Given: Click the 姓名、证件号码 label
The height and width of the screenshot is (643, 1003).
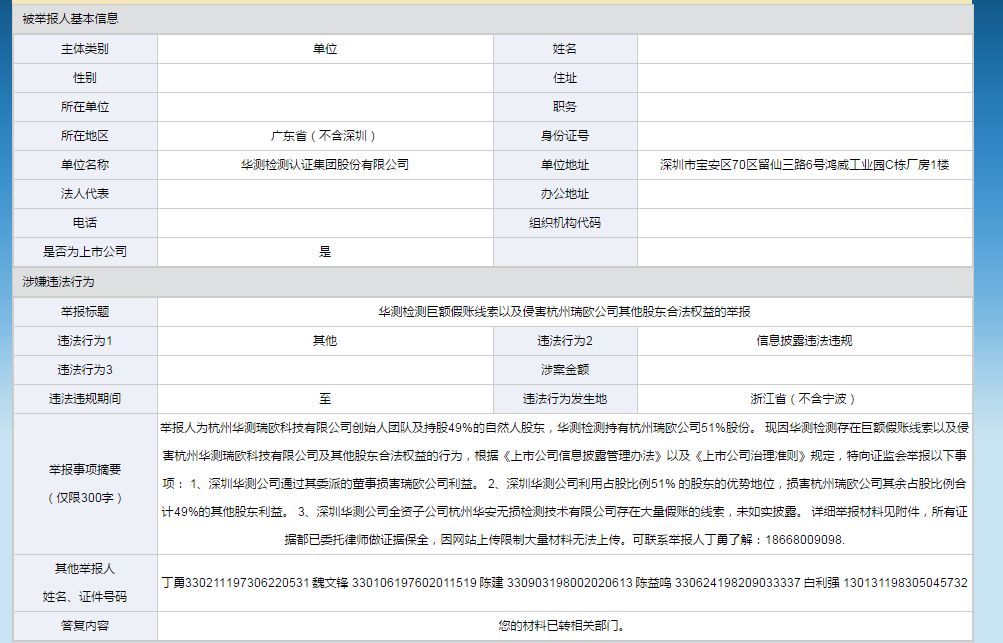Looking at the screenshot, I should click(85, 597).
